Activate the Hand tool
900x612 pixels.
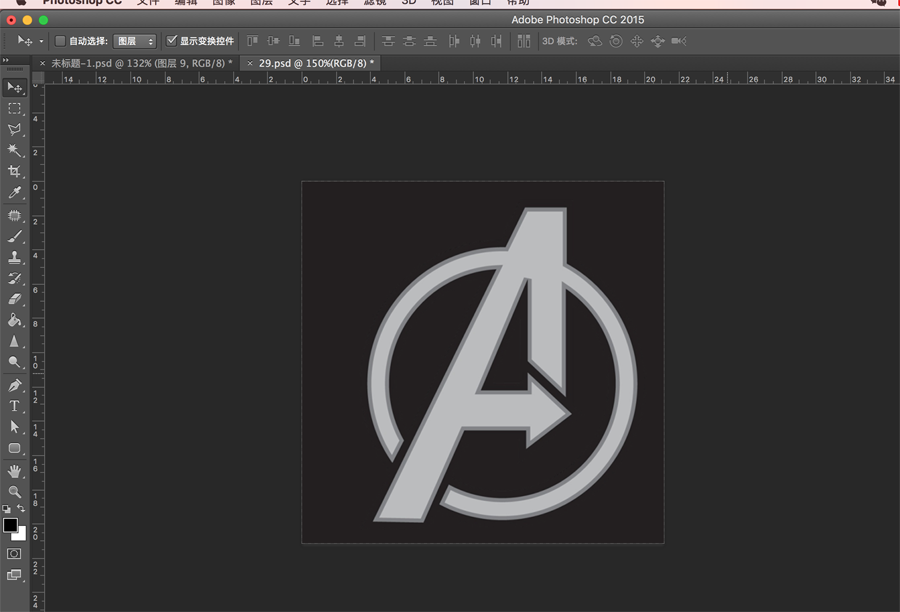pos(14,470)
